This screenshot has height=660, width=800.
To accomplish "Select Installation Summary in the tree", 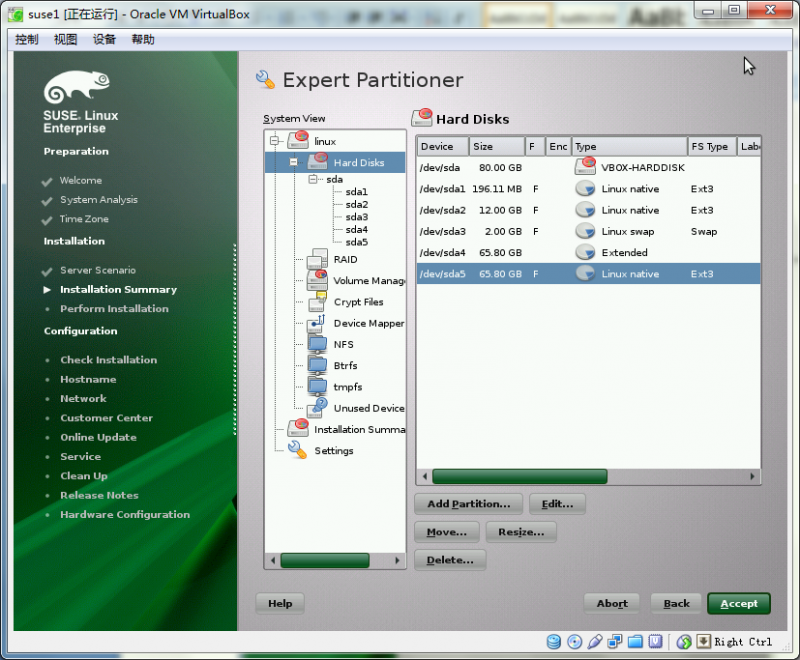I will [365, 429].
